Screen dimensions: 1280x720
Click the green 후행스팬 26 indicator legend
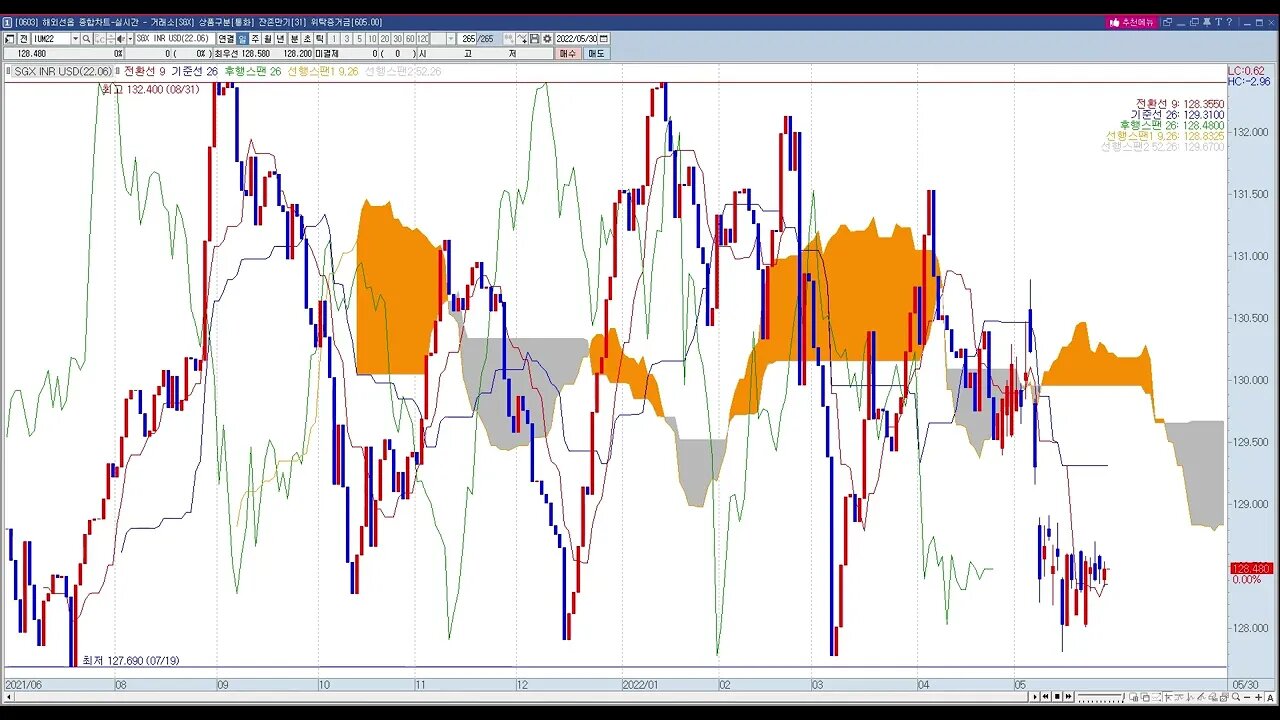click(253, 71)
